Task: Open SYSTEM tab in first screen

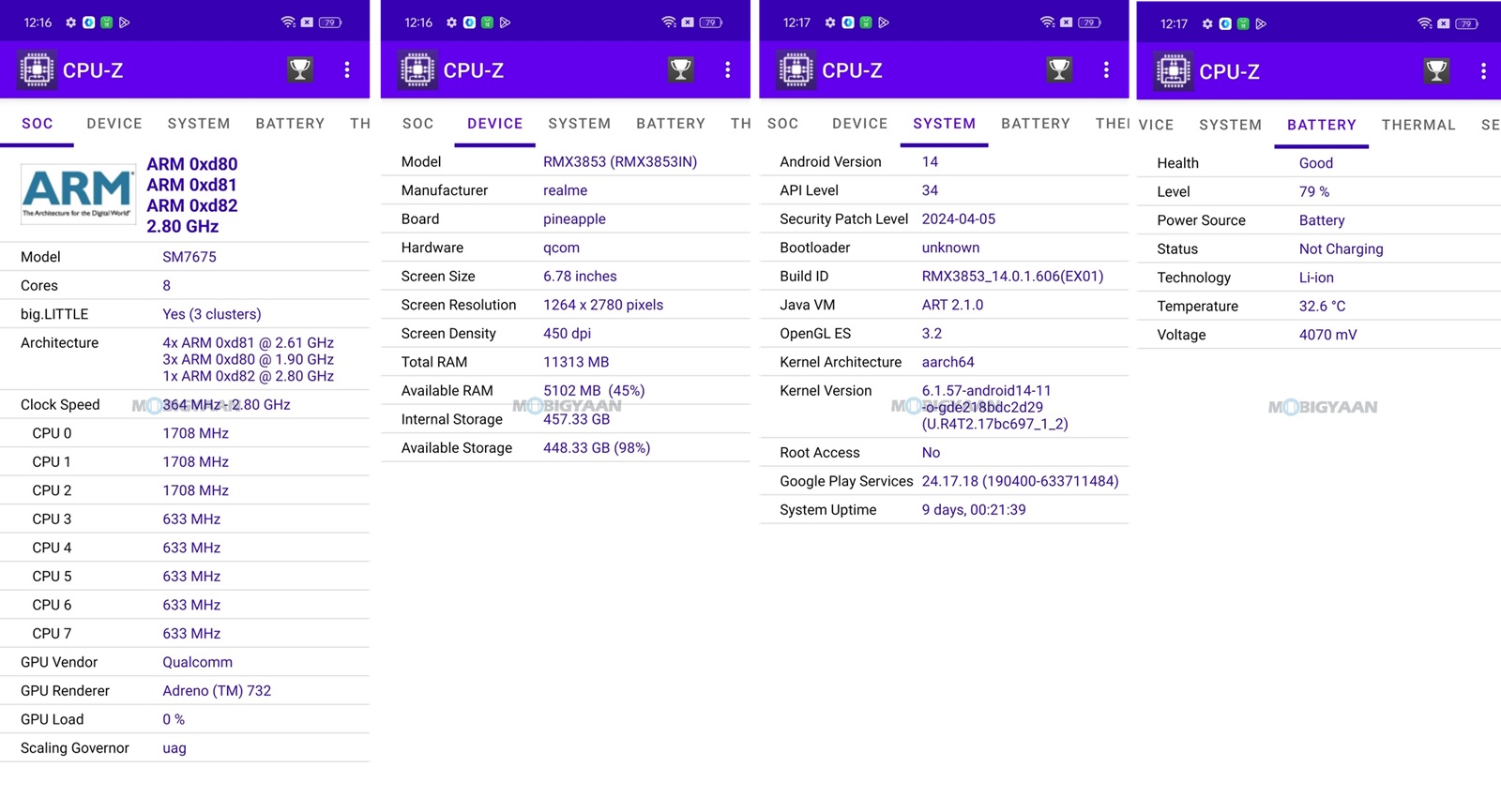Action: 199,124
